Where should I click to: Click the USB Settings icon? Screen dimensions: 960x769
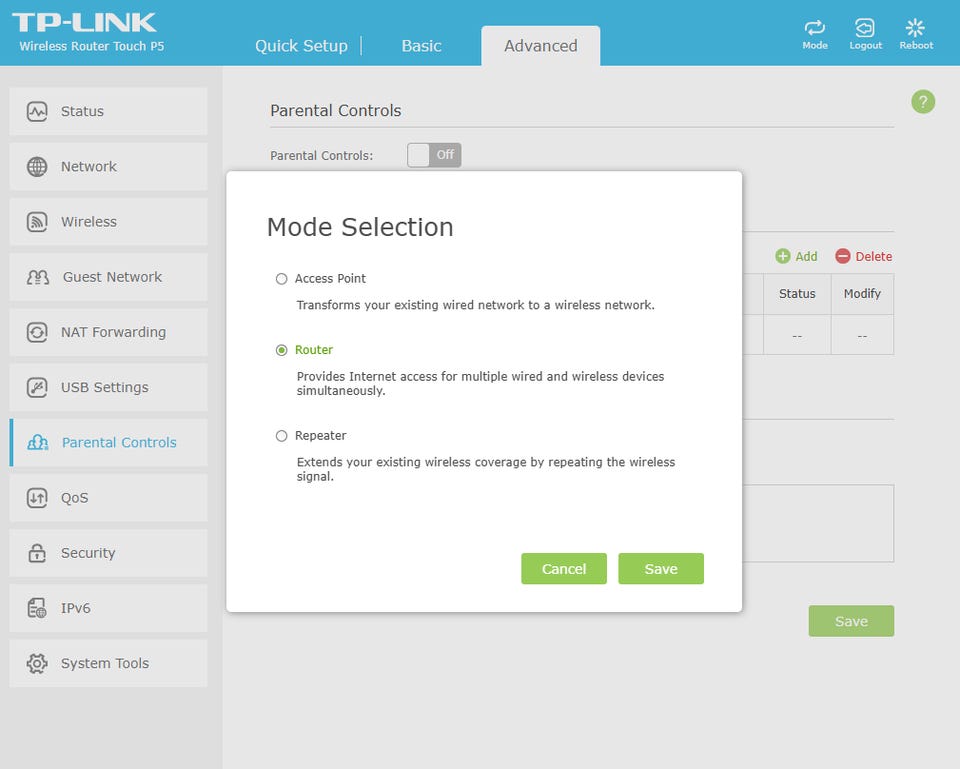click(37, 388)
